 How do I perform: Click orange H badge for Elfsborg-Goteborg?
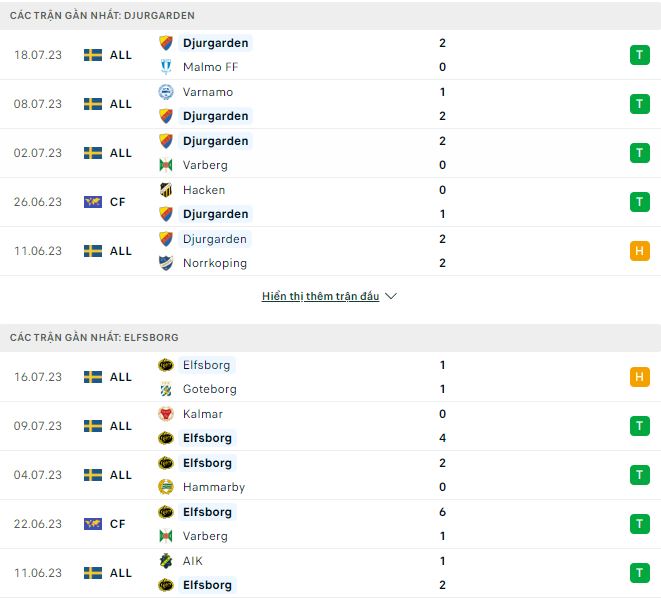pos(640,377)
